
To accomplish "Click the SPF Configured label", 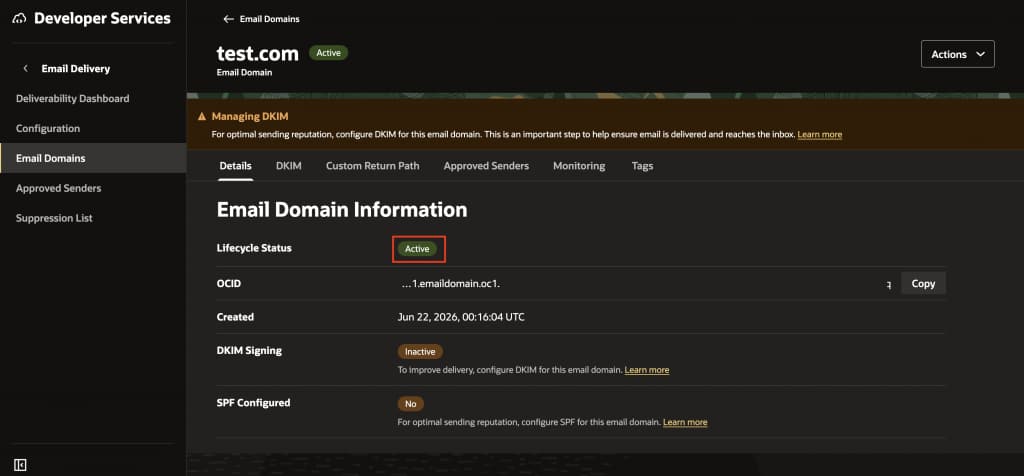I will 253,403.
